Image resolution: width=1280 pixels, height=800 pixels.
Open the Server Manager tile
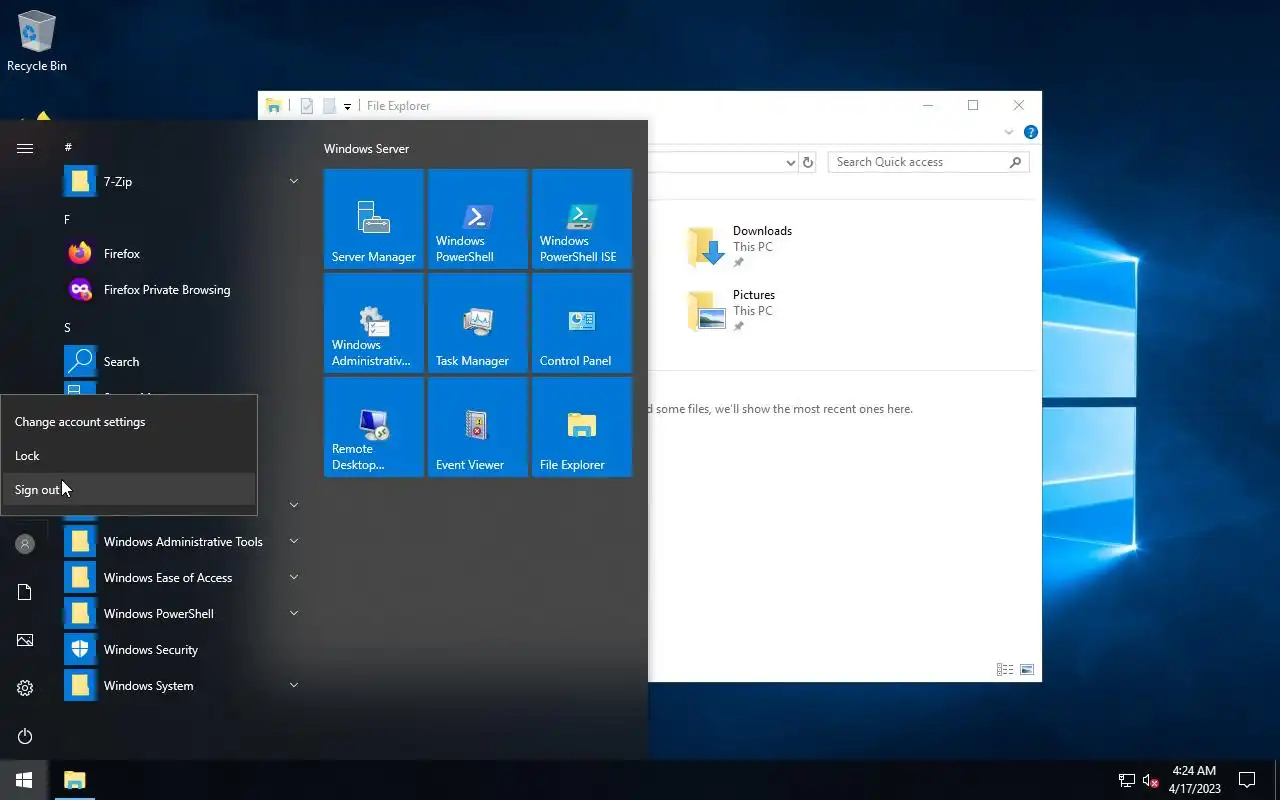(374, 219)
